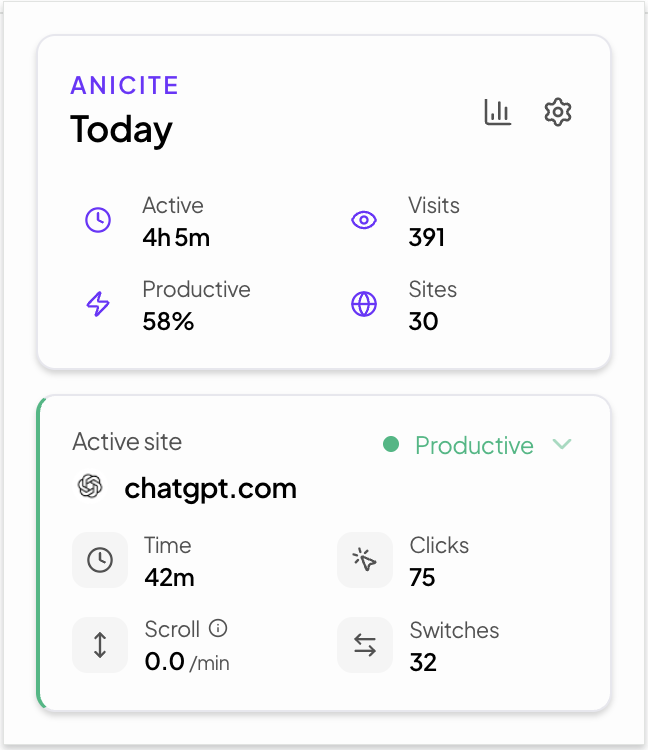Click the Switches swap arrows icon
This screenshot has height=750, width=648.
pos(365,645)
